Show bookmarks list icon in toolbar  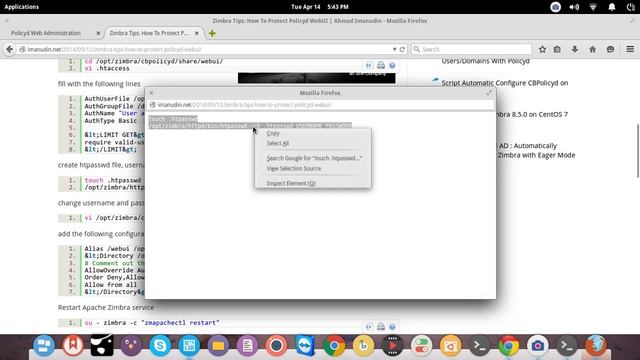tap(557, 49)
